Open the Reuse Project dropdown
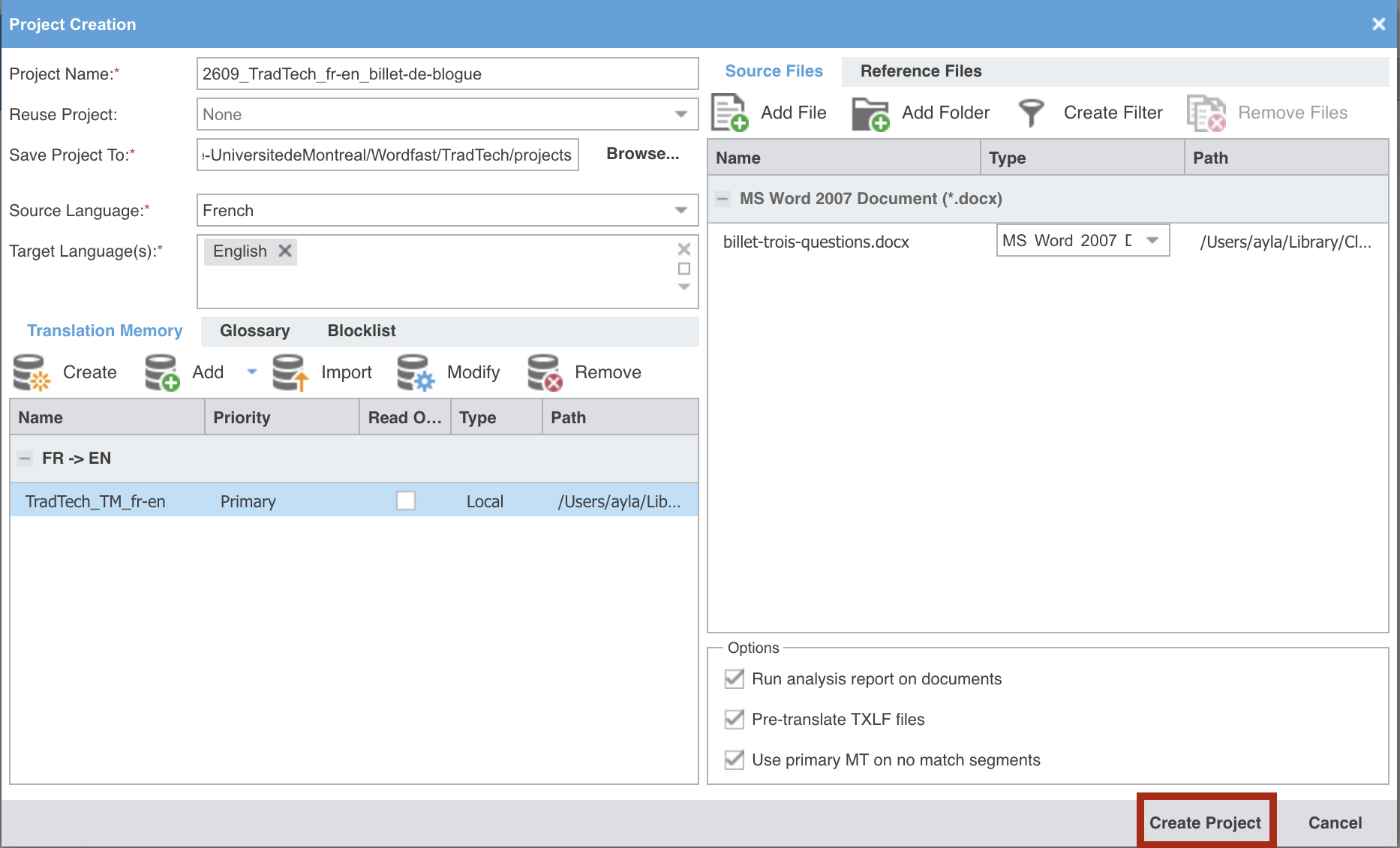 [x=681, y=114]
